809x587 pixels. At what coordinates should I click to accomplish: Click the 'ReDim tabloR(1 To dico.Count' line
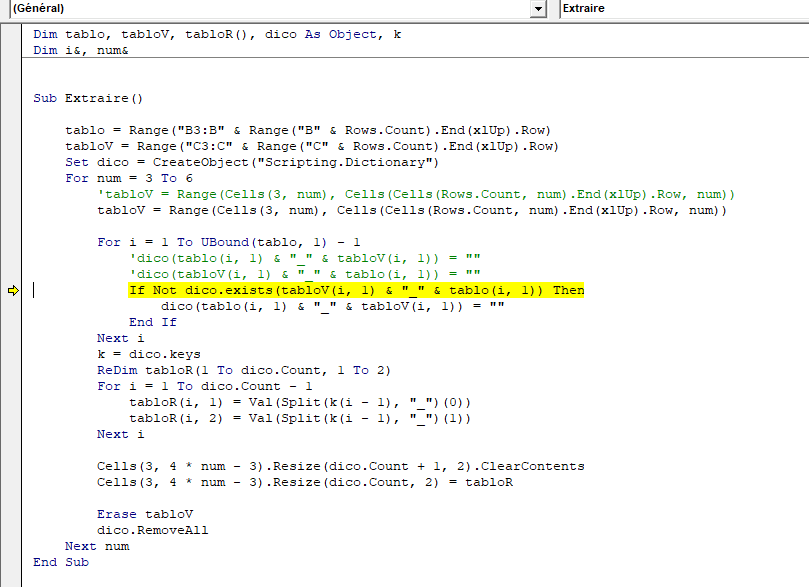244,370
